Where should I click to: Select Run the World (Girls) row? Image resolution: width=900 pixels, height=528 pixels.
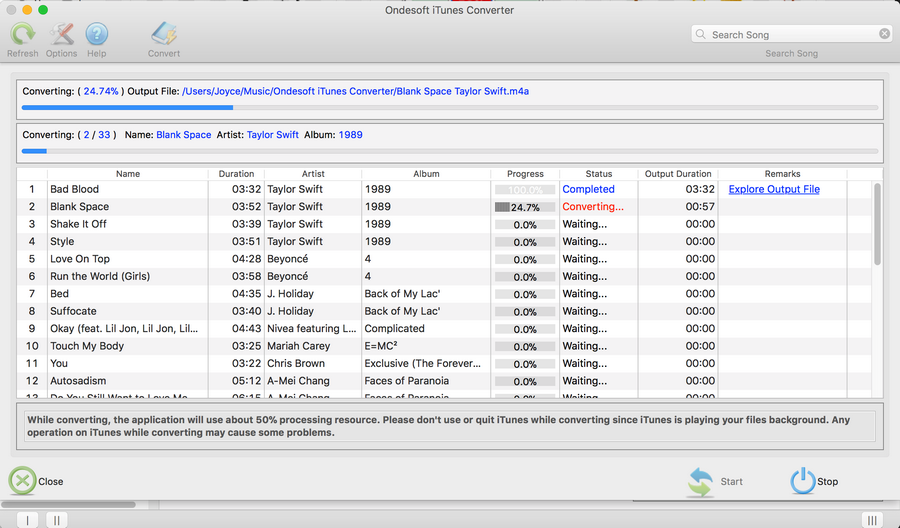tap(444, 276)
